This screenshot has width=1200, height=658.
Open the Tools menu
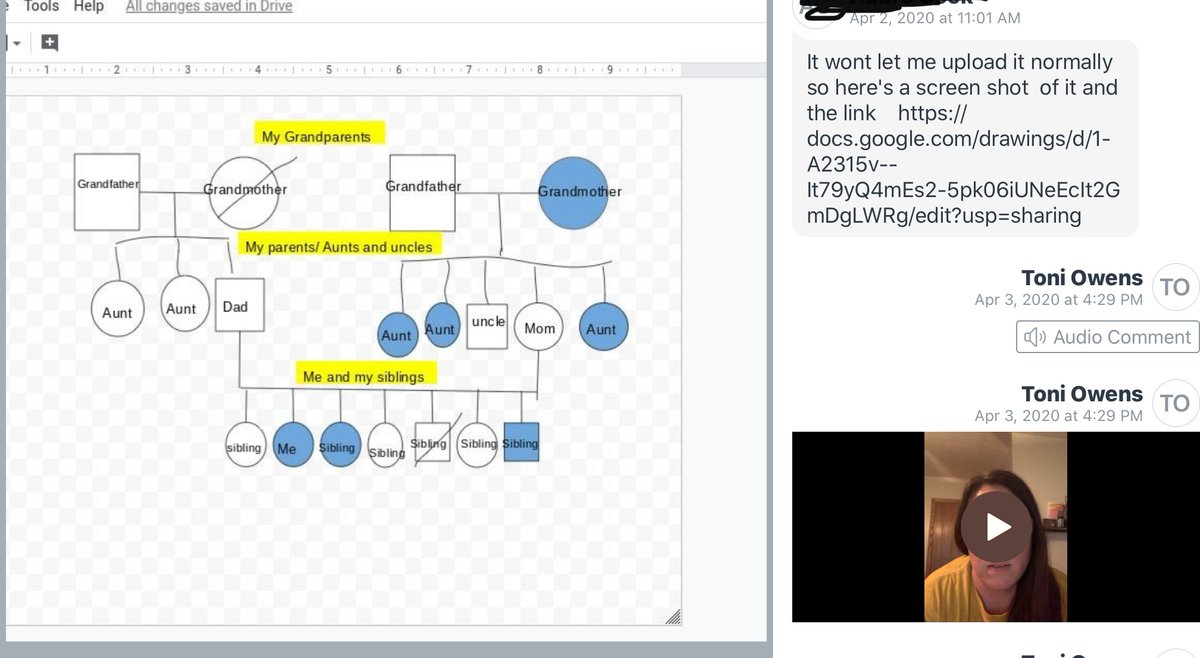pyautogui.click(x=42, y=7)
